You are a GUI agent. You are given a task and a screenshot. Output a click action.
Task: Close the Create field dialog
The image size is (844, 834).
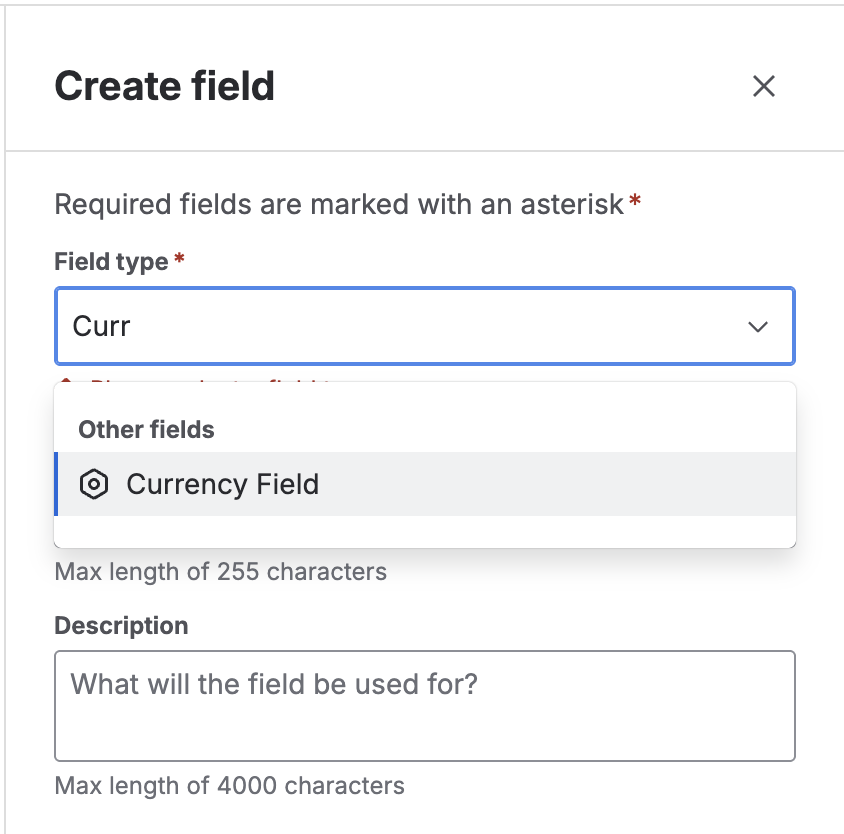click(763, 86)
